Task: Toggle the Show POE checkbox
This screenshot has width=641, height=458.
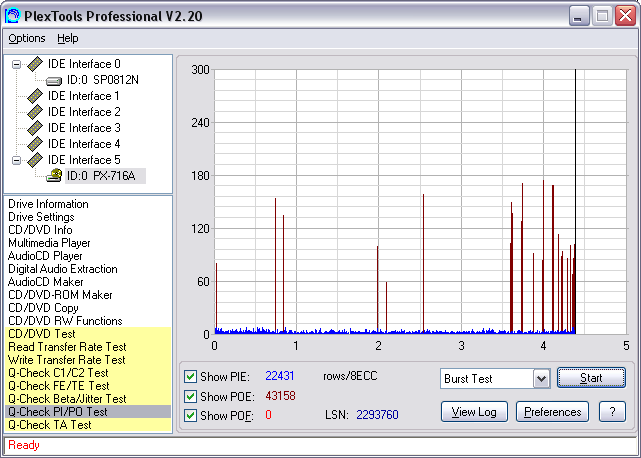Action: [190, 396]
